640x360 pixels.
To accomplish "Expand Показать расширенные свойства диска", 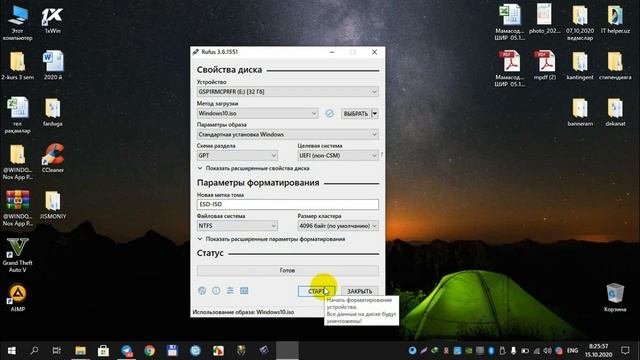I will tap(253, 168).
